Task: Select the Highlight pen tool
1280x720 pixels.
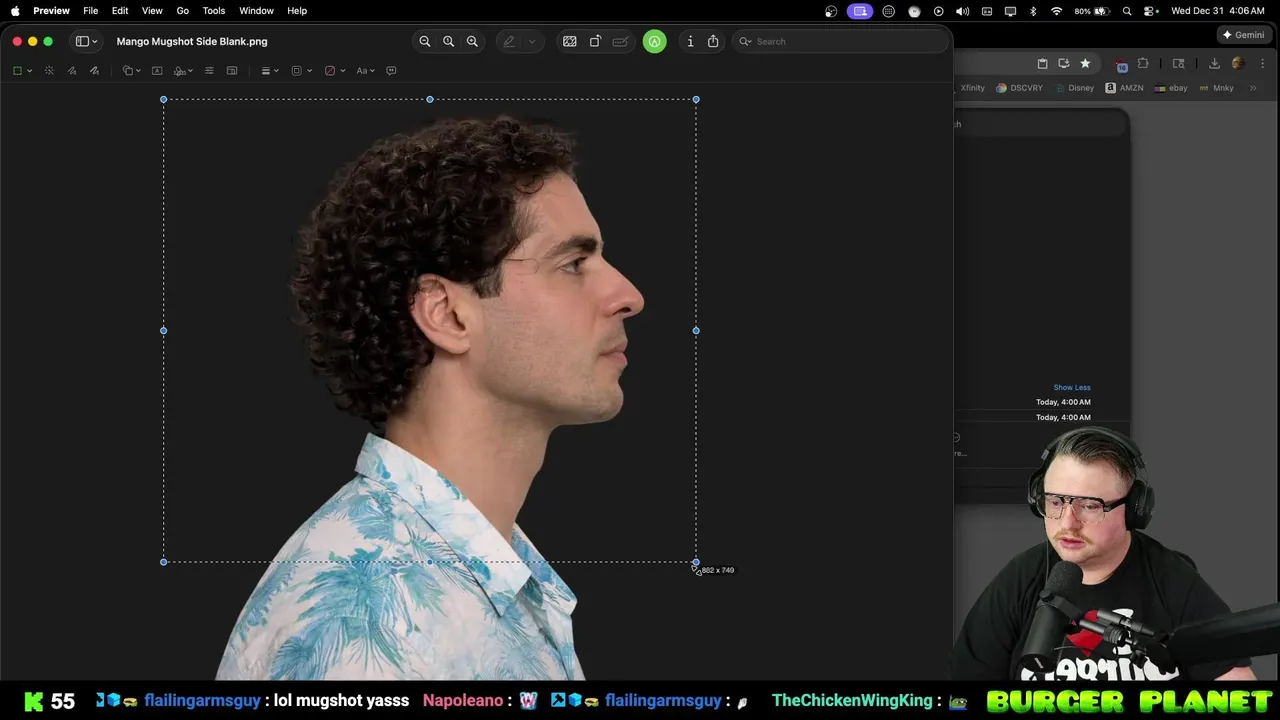Action: click(509, 41)
